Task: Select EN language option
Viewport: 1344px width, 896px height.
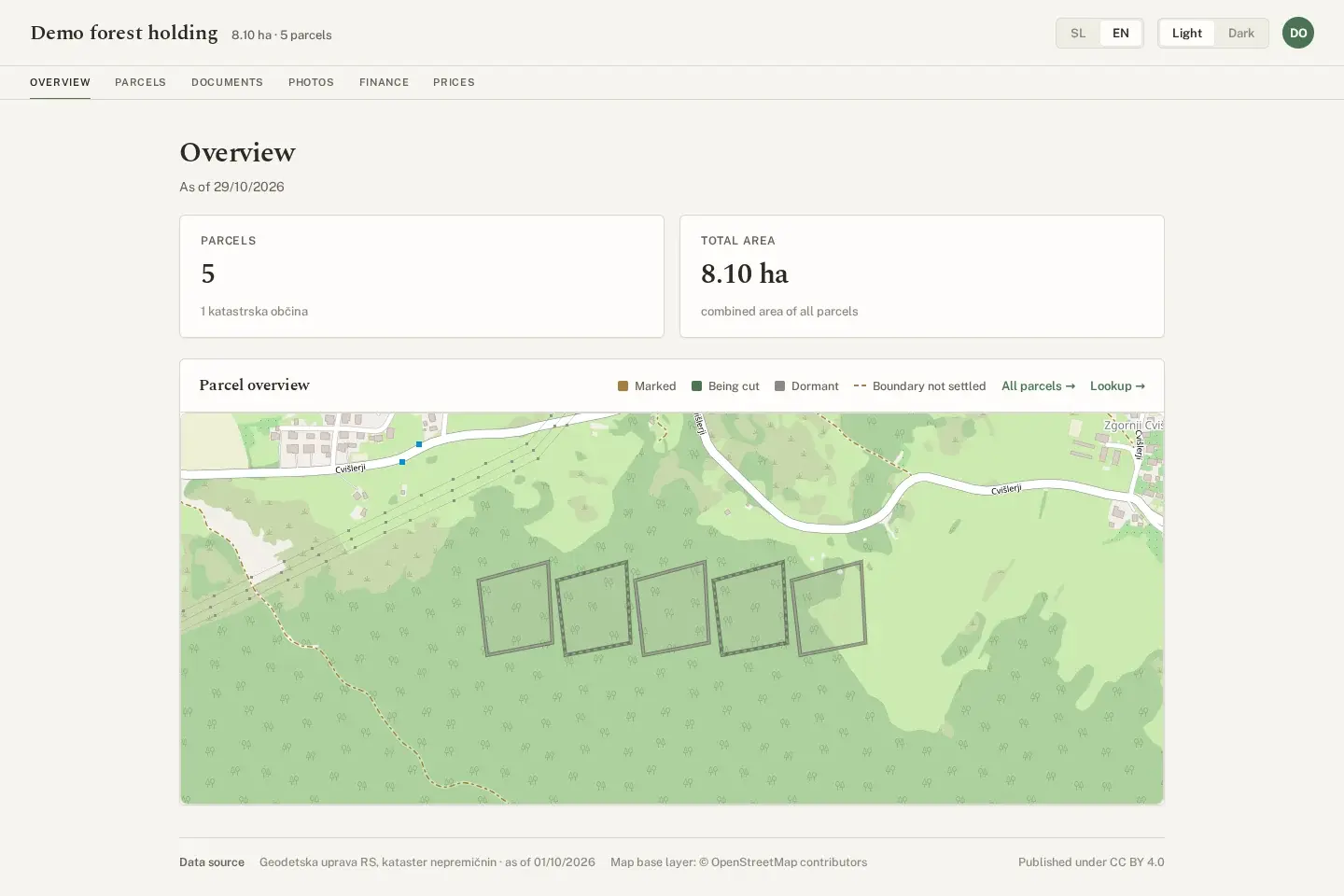Action: pyautogui.click(x=1121, y=33)
